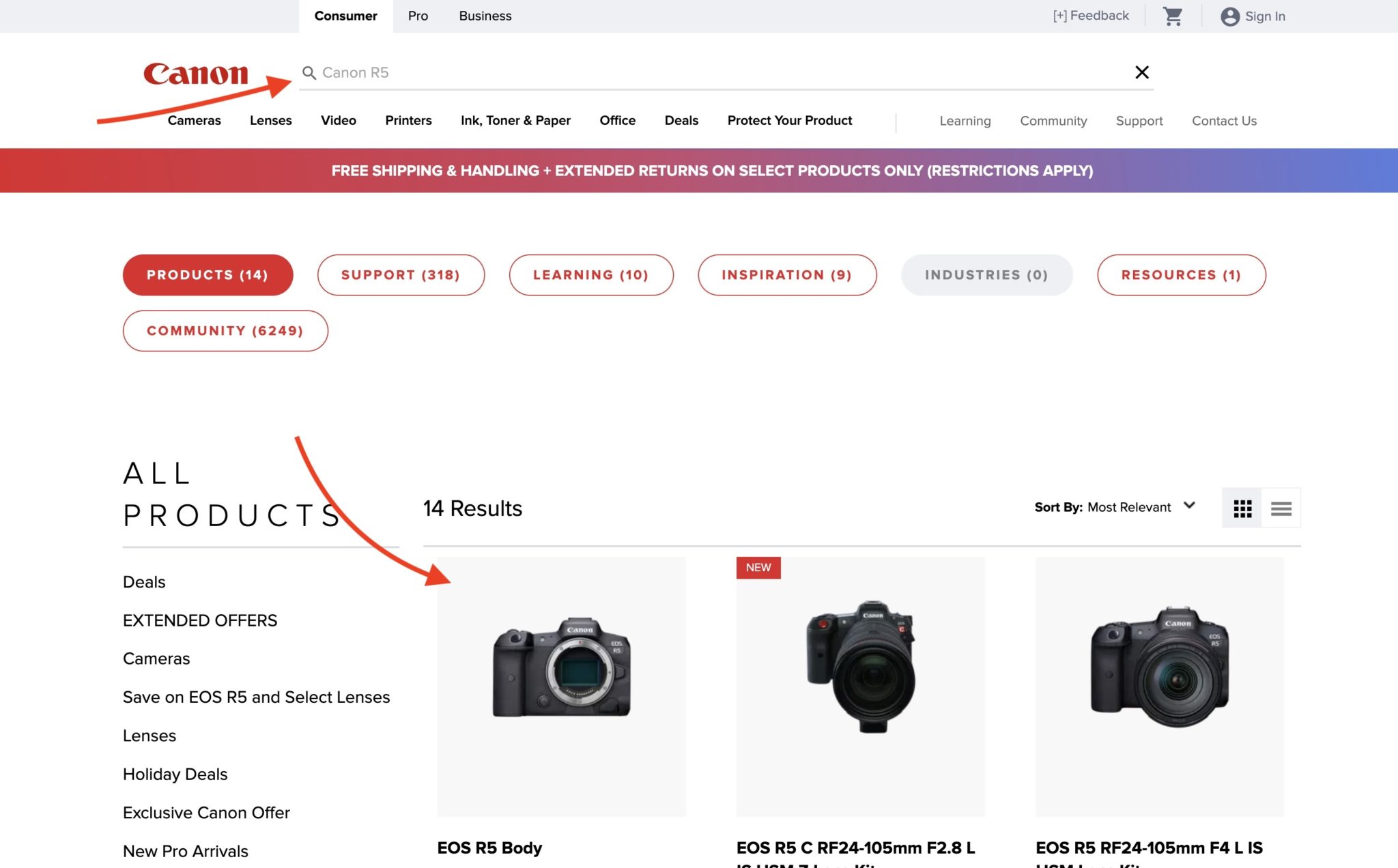The height and width of the screenshot is (868, 1398).
Task: Open Save on EOS R5 and Select Lenses
Action: click(x=256, y=697)
